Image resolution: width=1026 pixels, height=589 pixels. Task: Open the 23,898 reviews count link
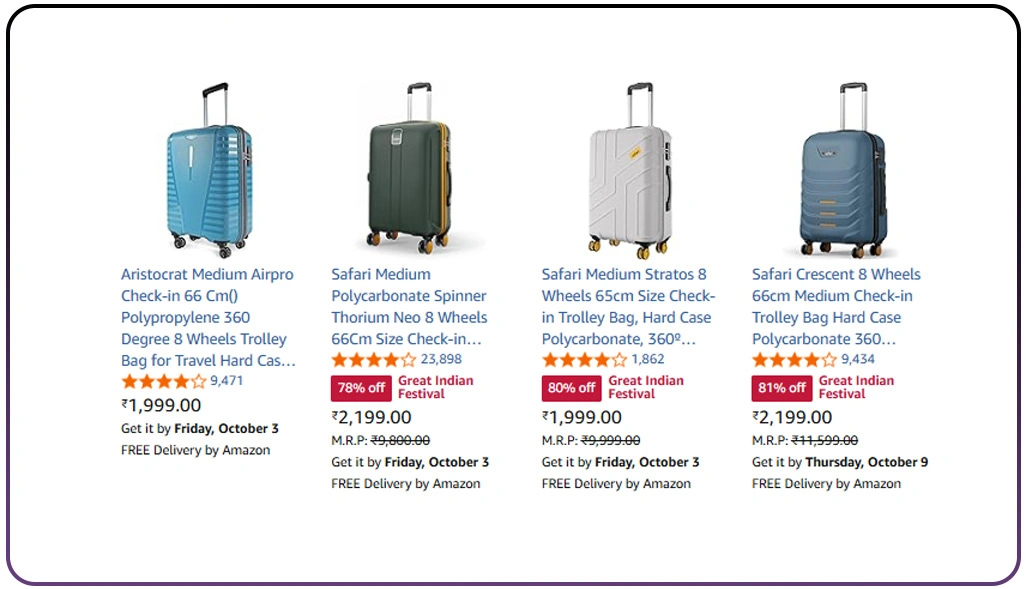441,360
